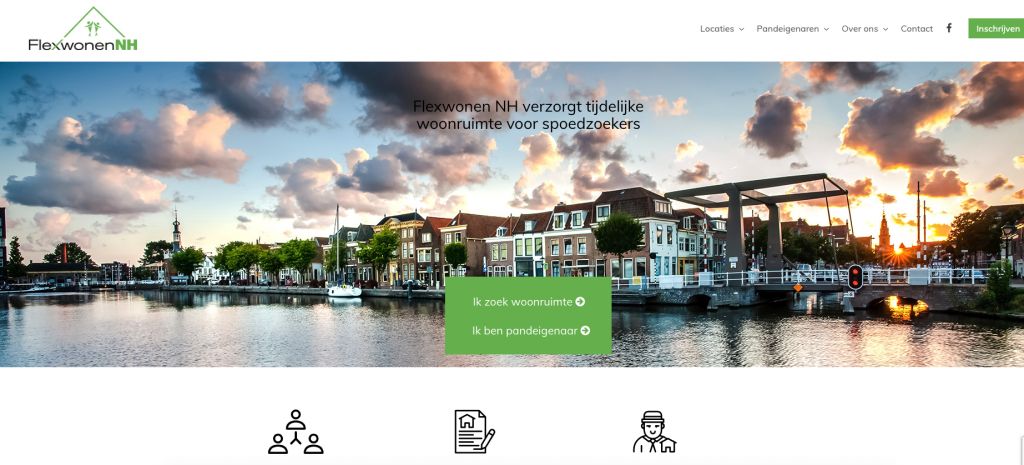Click the hero headline about tijdelijke woonruimte
This screenshot has width=1024, height=465.
(x=528, y=115)
